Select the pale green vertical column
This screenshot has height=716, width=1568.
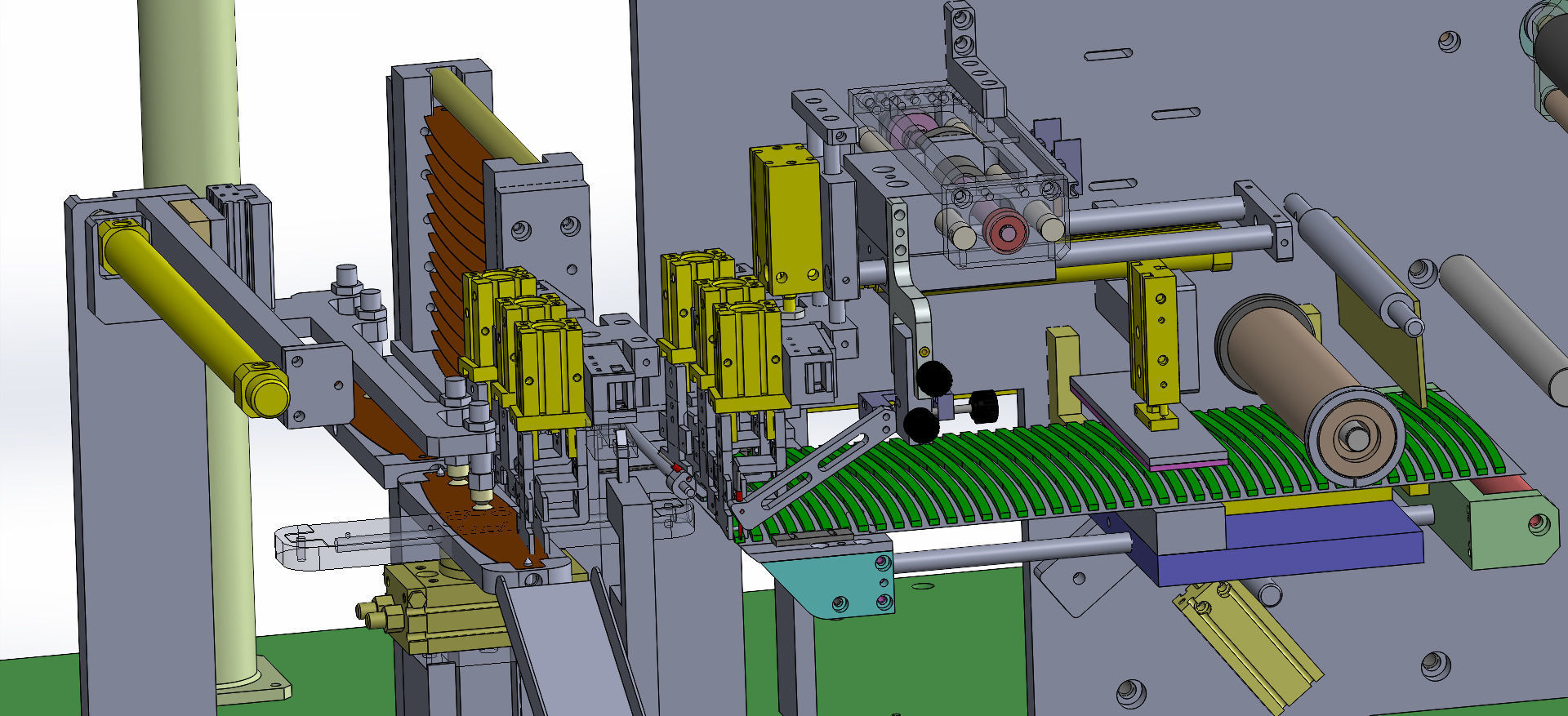(x=188, y=98)
